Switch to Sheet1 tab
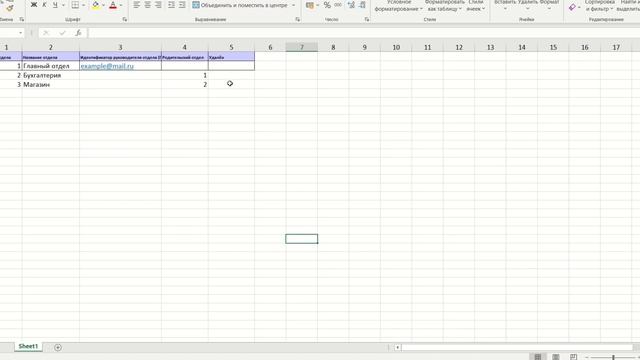 (x=28, y=346)
